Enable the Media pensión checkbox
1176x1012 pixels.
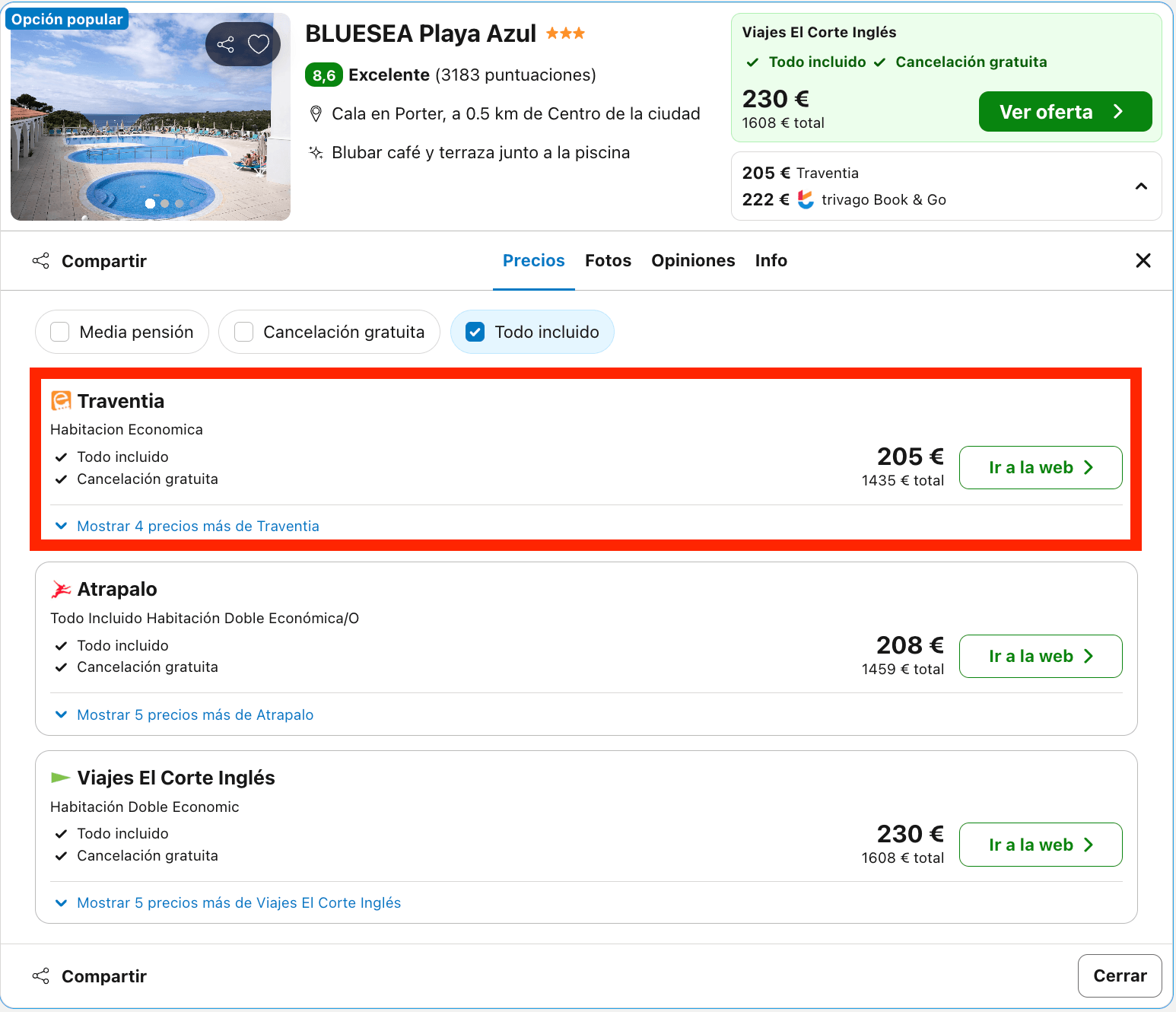tap(60, 332)
